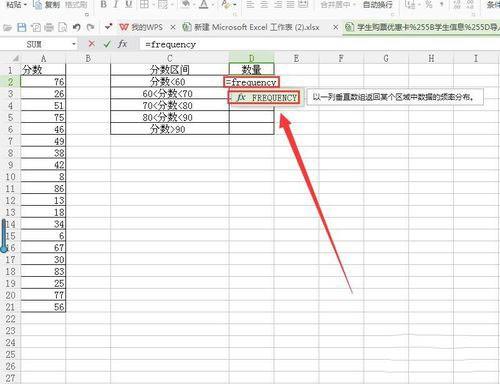Image resolution: width=500 pixels, height=384 pixels.
Task: Click cell containing 70<分数<80
Action: (170, 105)
